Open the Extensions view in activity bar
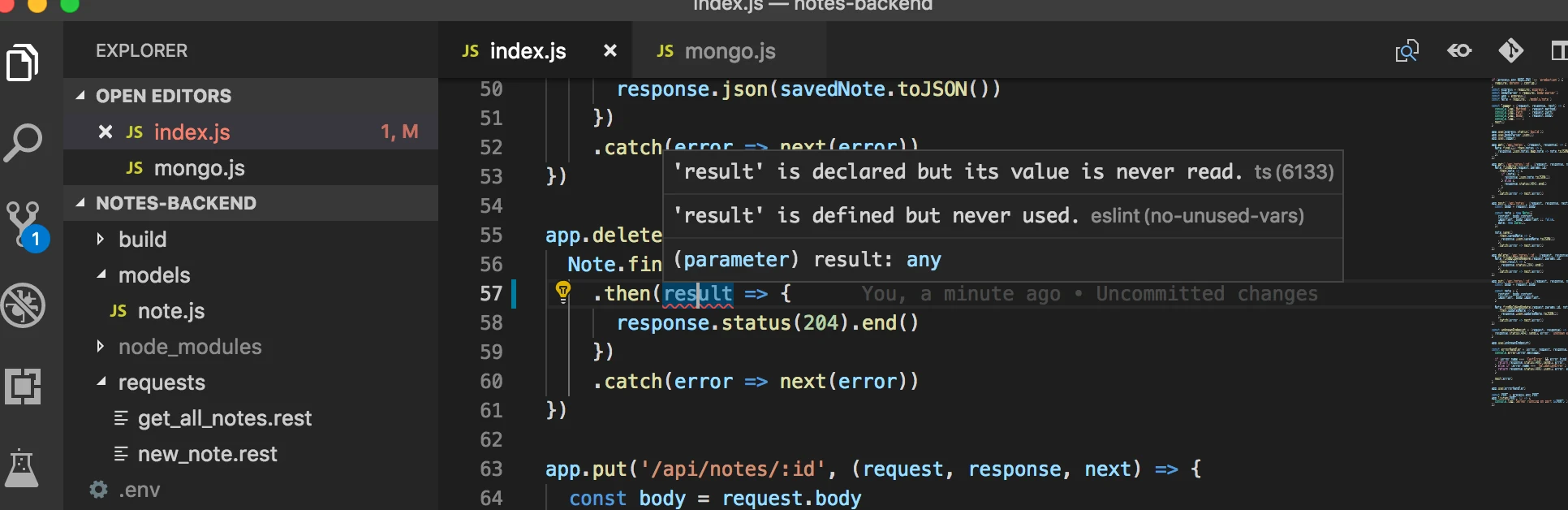Viewport: 1568px width, 510px height. (23, 387)
